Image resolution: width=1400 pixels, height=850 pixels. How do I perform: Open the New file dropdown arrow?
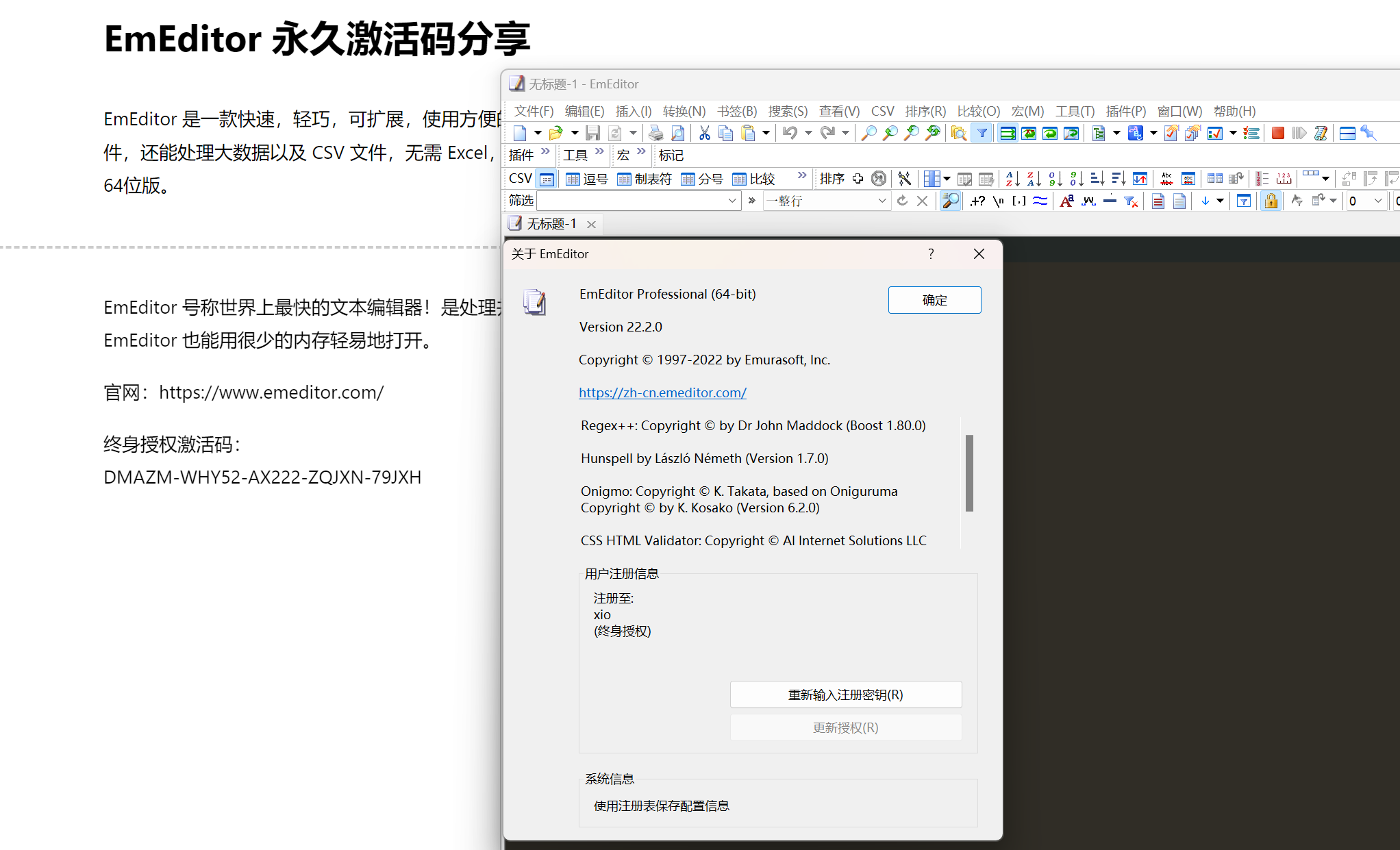click(x=538, y=133)
